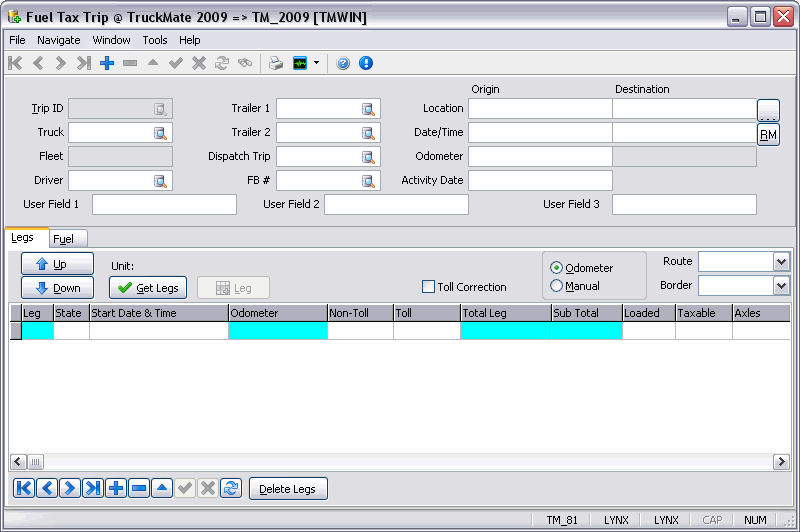Open FB # lookup search icon
800x532 pixels.
click(x=368, y=181)
